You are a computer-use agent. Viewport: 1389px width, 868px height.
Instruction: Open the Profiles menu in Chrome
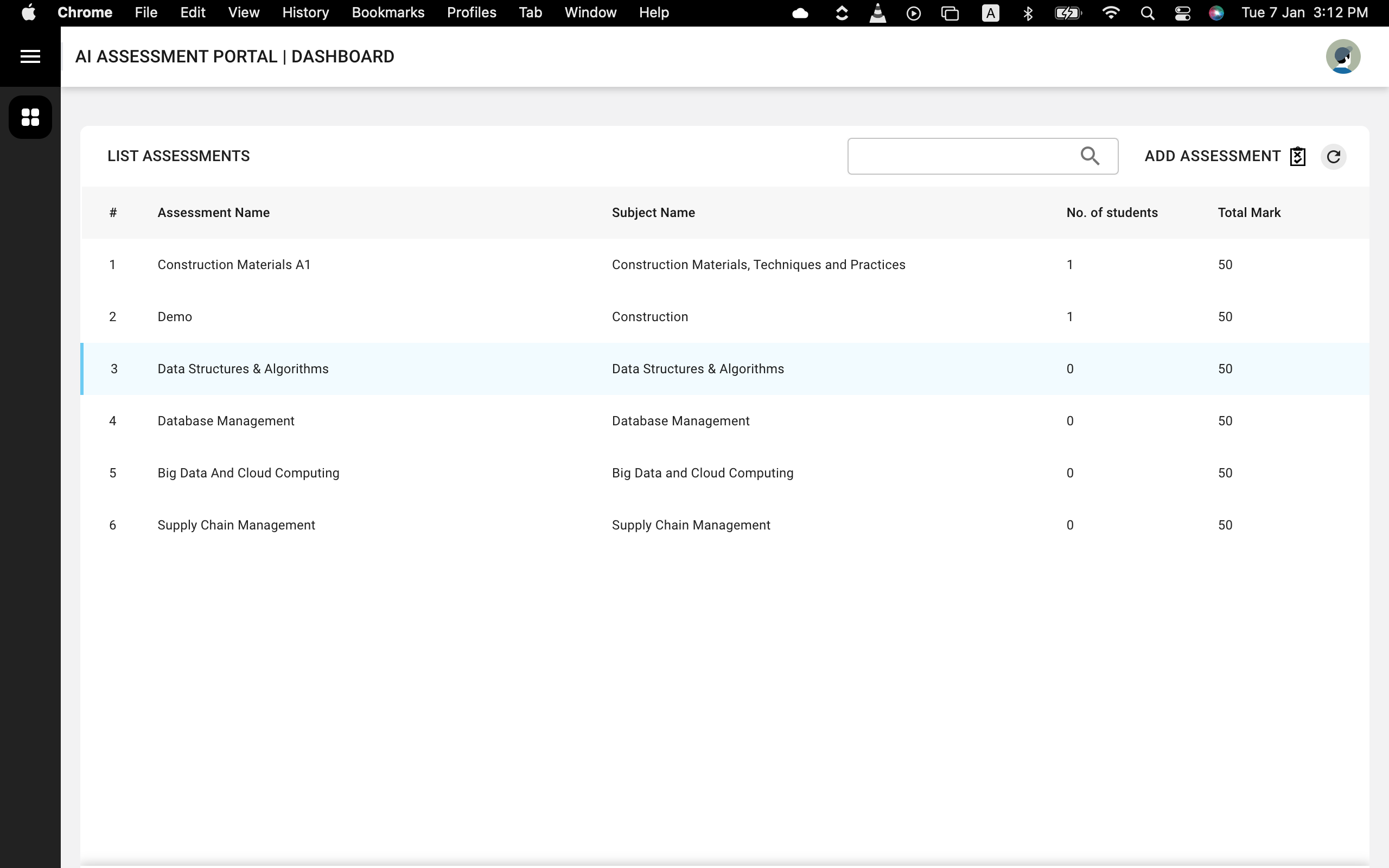coord(471,12)
